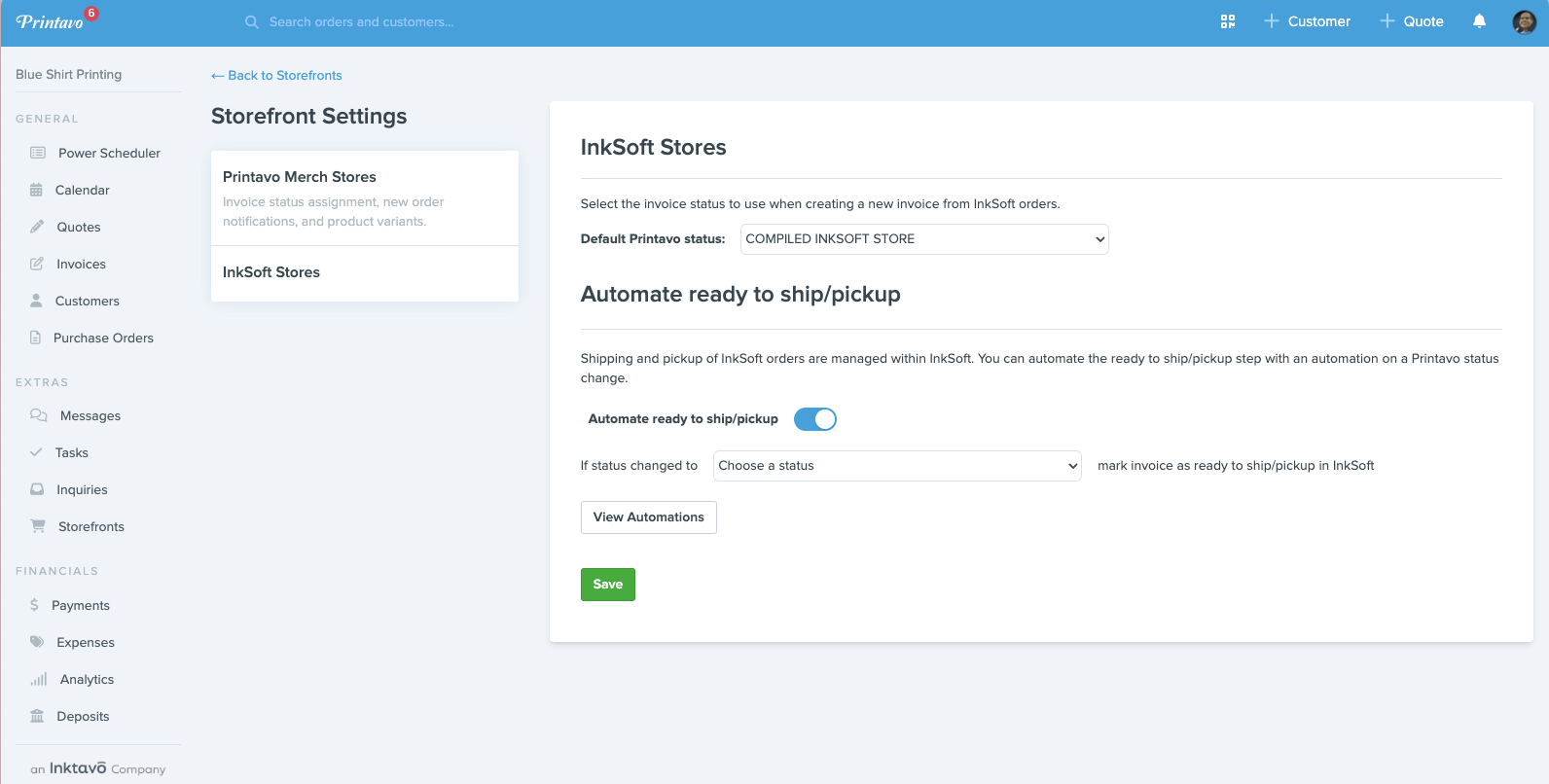Click the notification badge showing 6
The height and width of the screenshot is (784, 1549).
click(x=91, y=13)
